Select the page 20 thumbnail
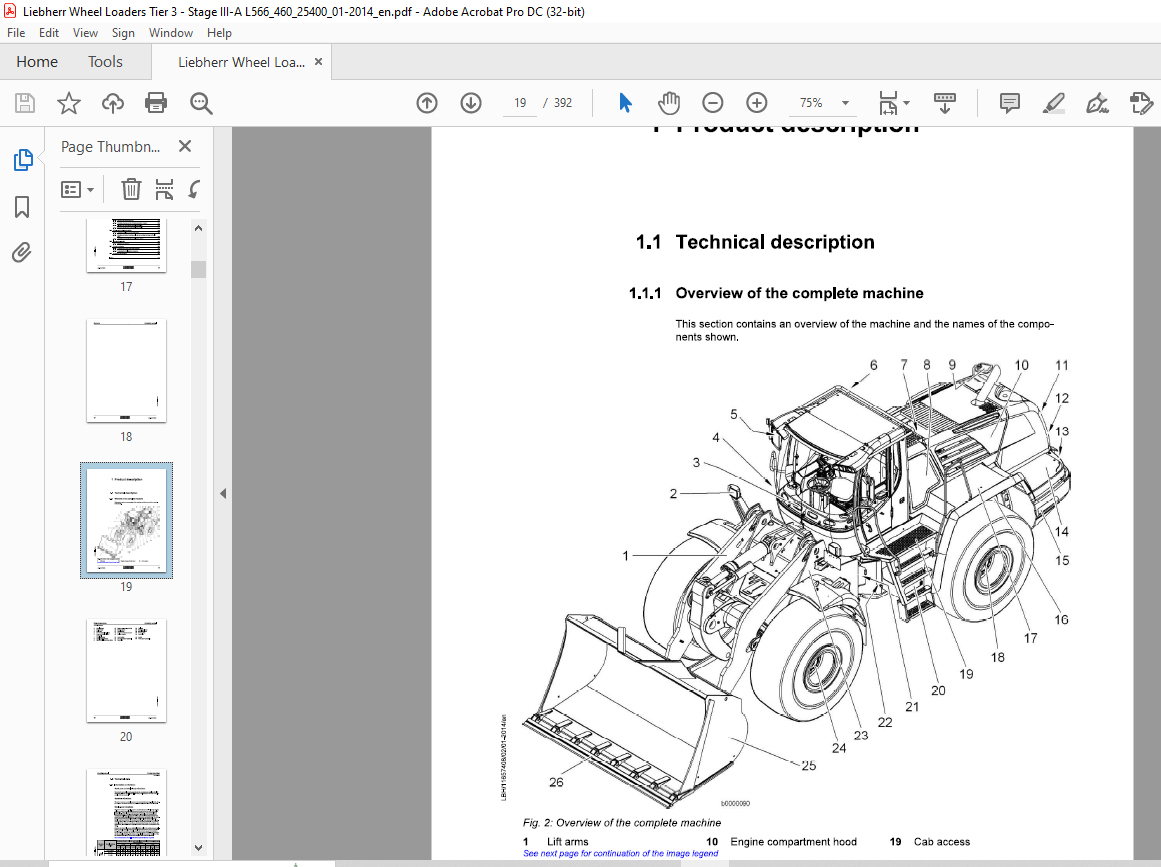 pyautogui.click(x=127, y=671)
